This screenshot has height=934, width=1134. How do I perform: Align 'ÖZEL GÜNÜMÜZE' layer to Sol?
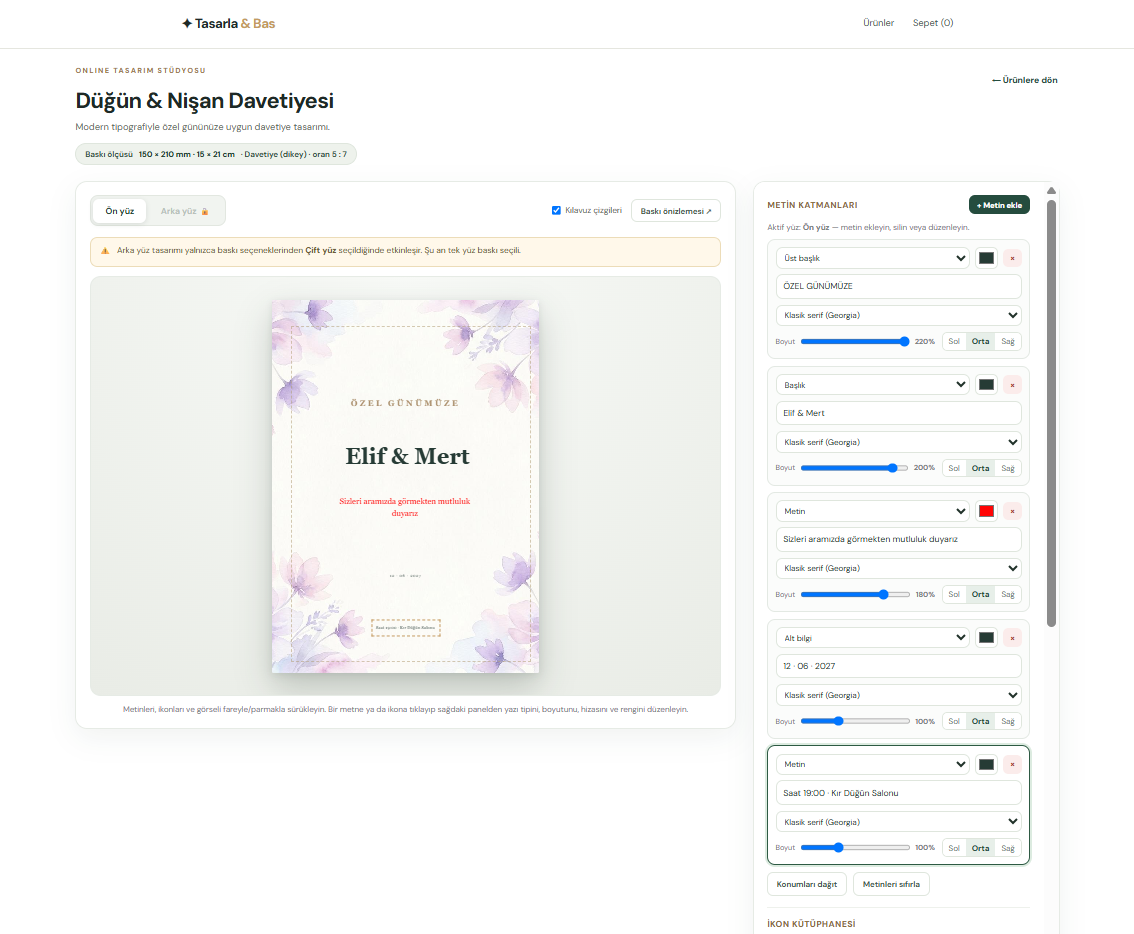[954, 341]
